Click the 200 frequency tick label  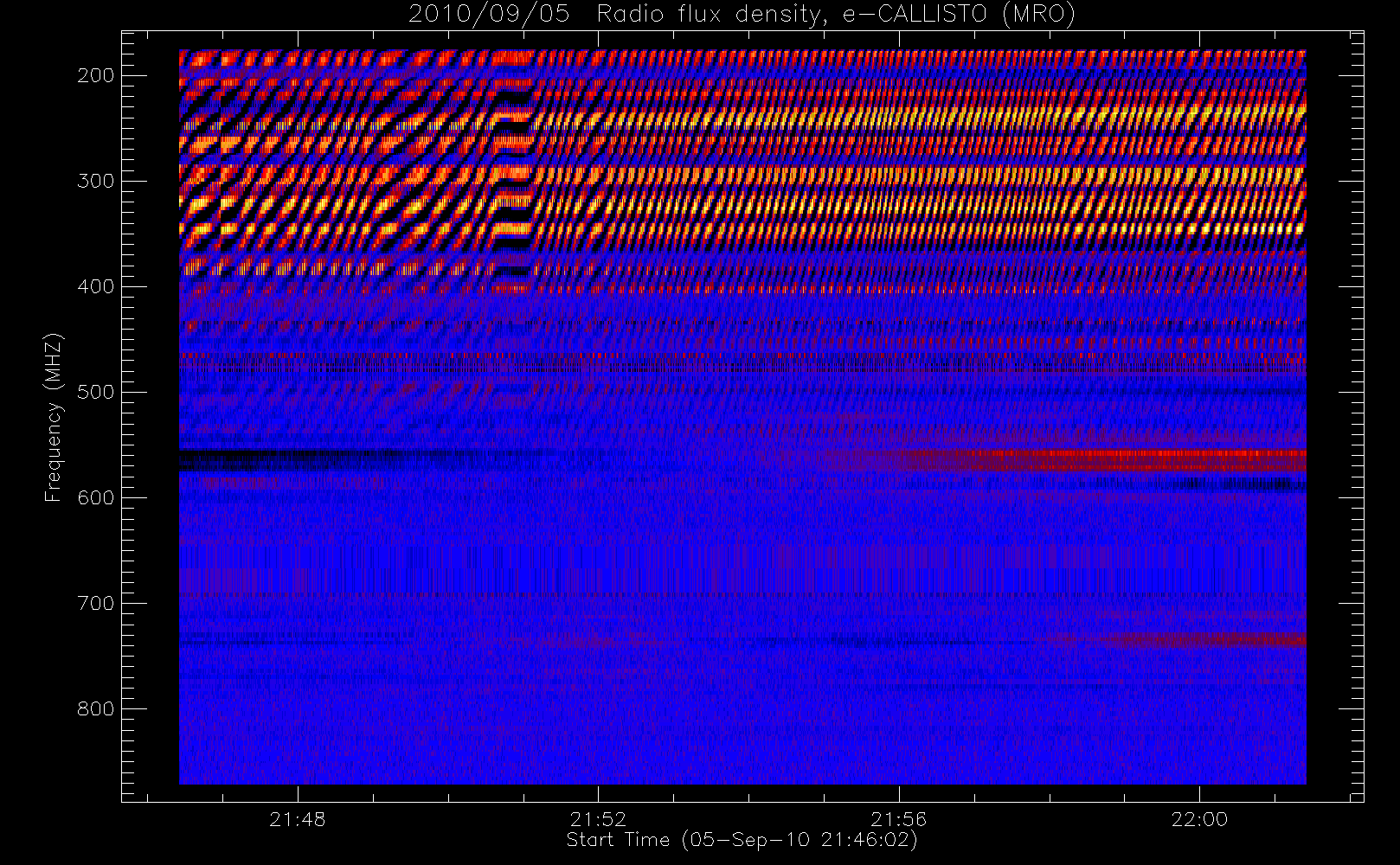click(95, 75)
